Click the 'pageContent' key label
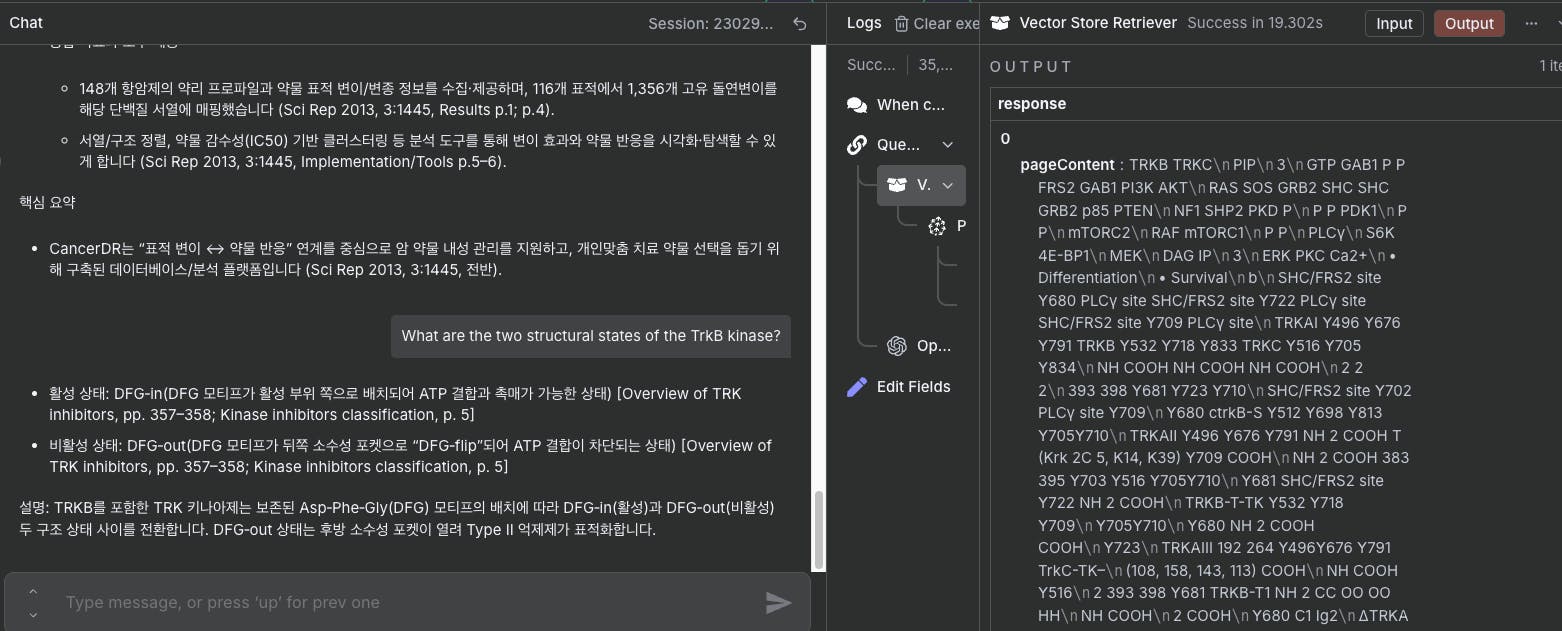Viewport: 1562px width, 631px height. coord(1067,165)
